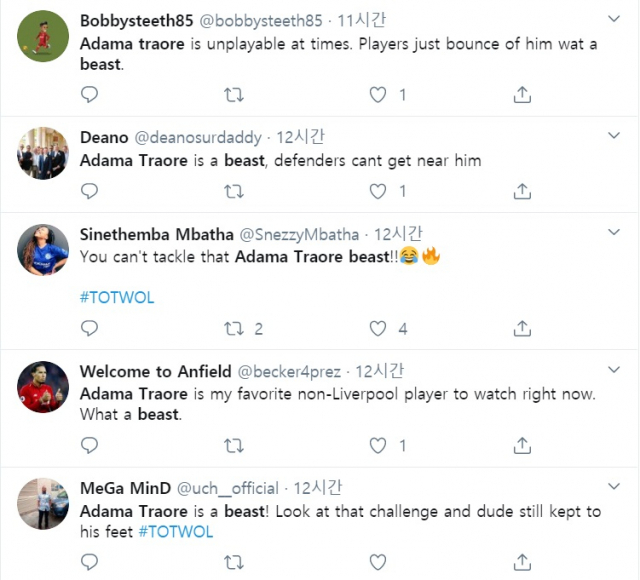
Task: Open more options for Bobbysteeth85's tweet
Action: tap(612, 19)
